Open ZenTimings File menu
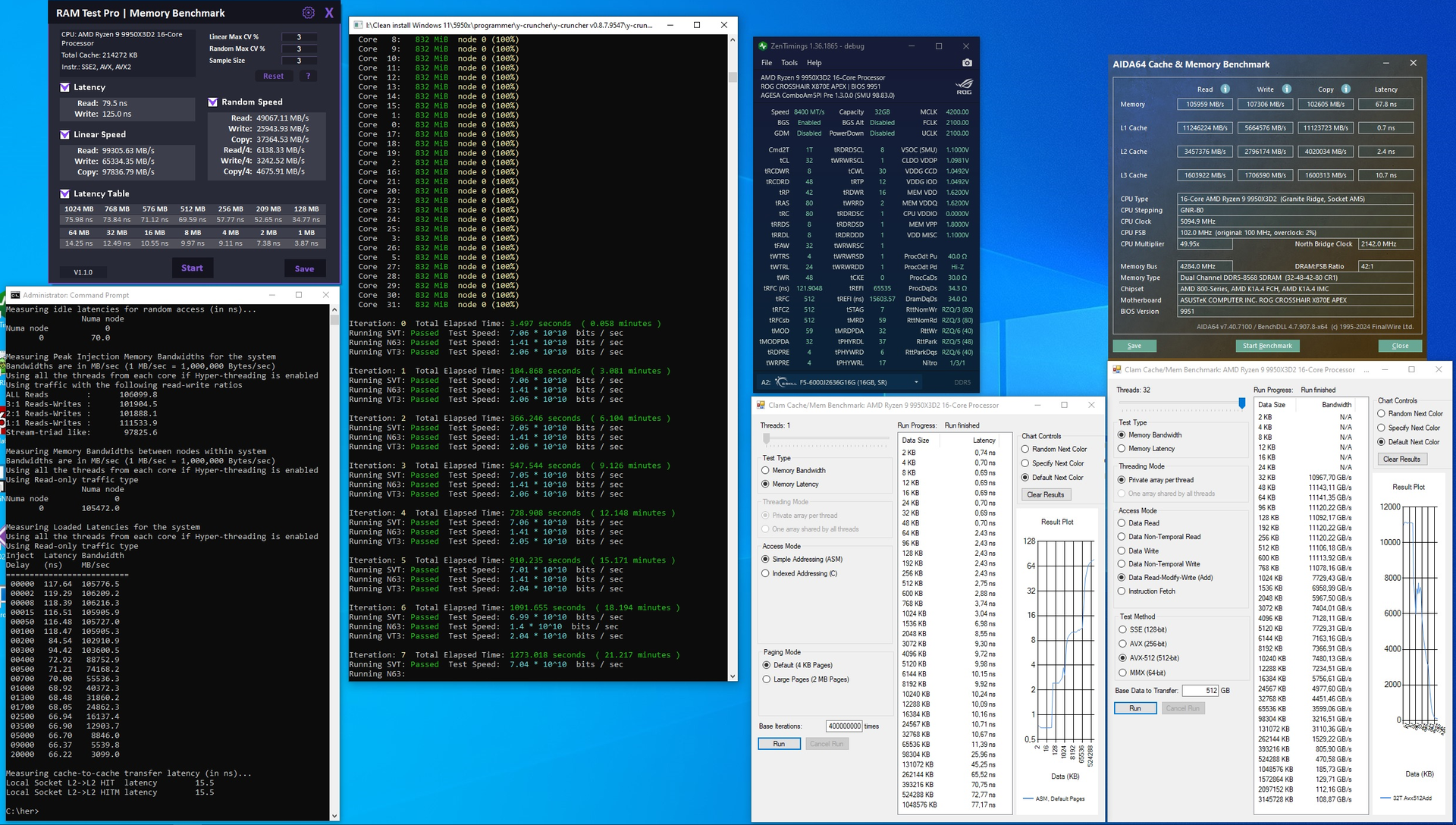The image size is (1456, 825). pos(767,63)
